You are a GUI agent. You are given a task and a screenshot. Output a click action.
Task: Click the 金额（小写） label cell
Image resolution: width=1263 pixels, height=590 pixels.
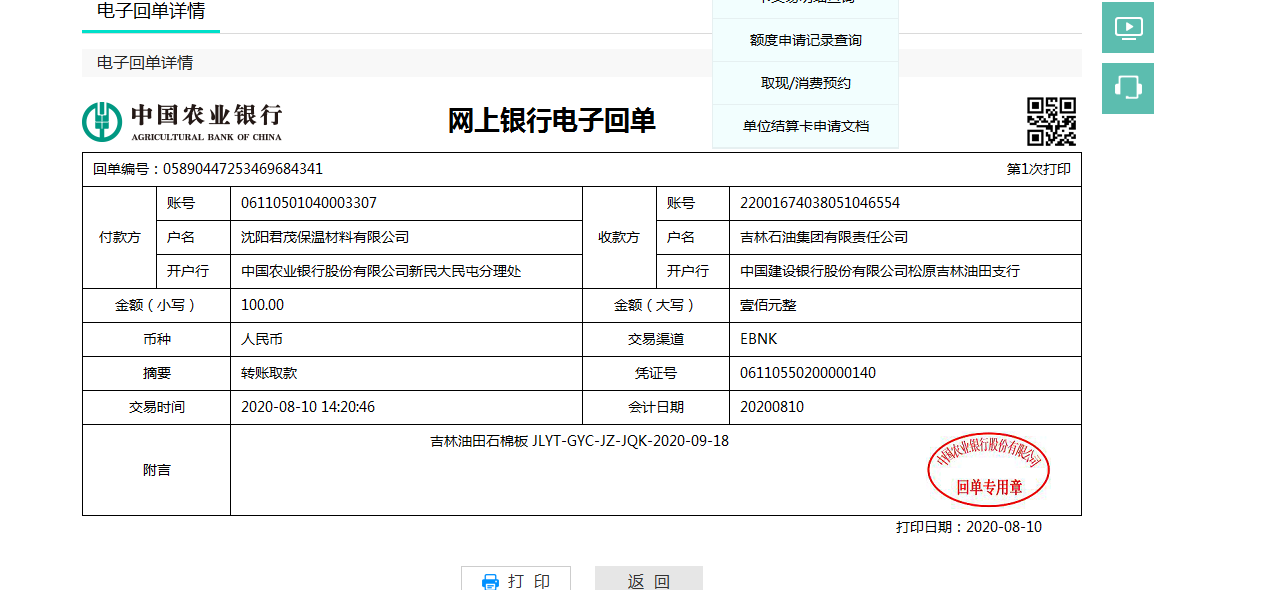click(x=157, y=305)
